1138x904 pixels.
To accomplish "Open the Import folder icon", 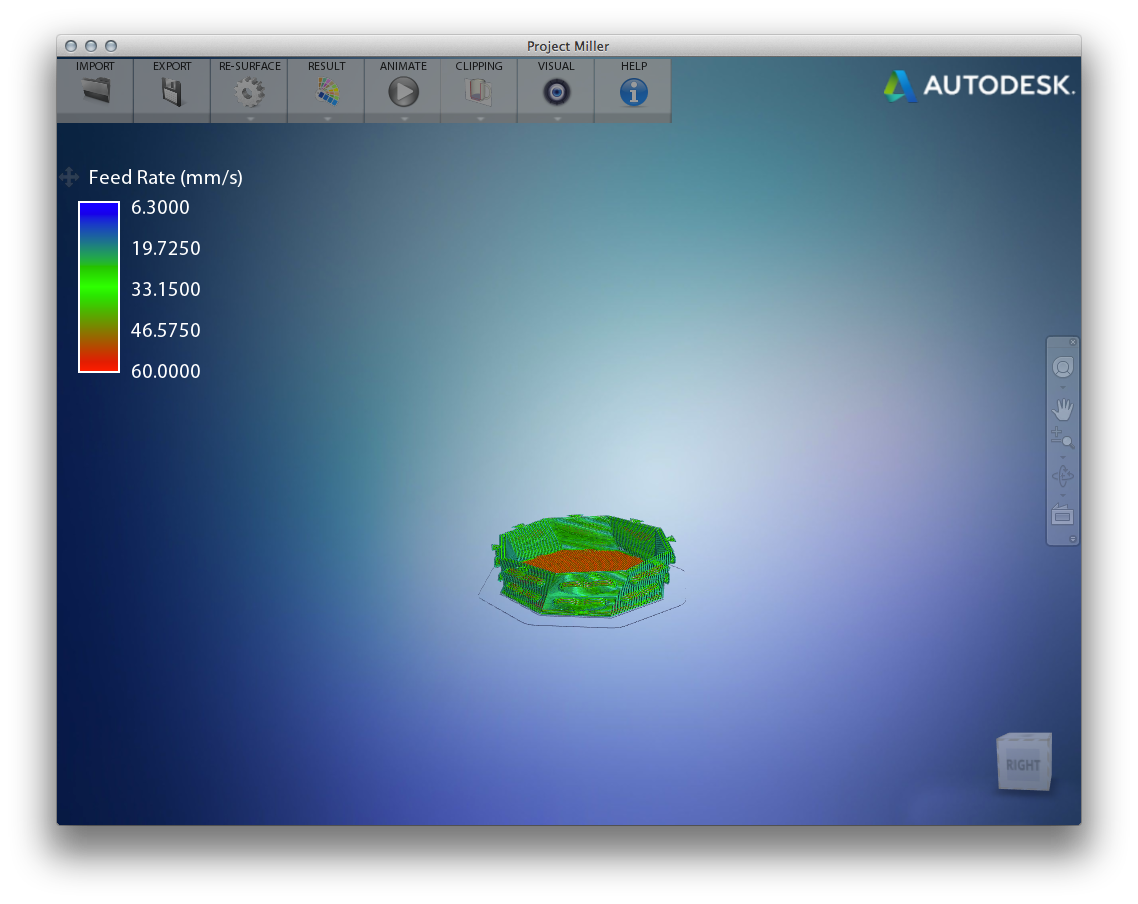I will 95,92.
